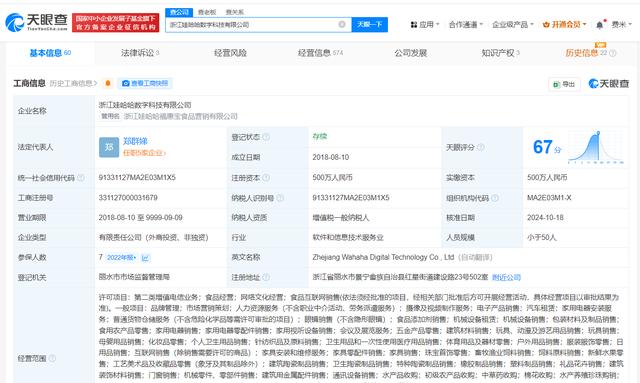
Task: Click the help icon next to 注册资本
Action: click(x=266, y=178)
